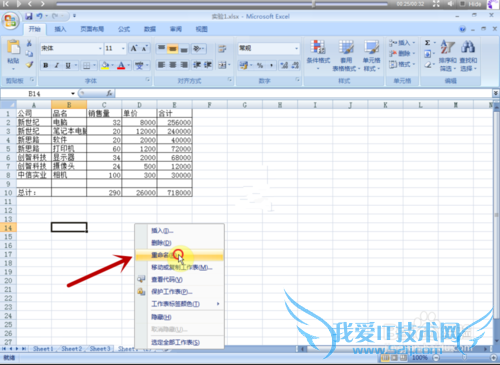The height and width of the screenshot is (365, 500).
Task: Open Format as Table (套用表格格式)
Action: [346, 55]
